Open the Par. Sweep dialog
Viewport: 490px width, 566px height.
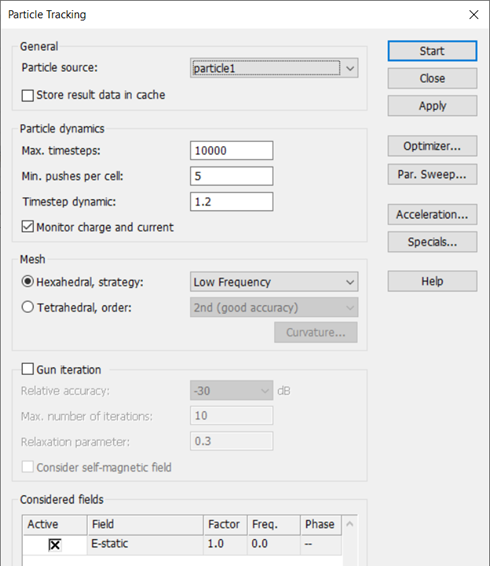coord(432,174)
